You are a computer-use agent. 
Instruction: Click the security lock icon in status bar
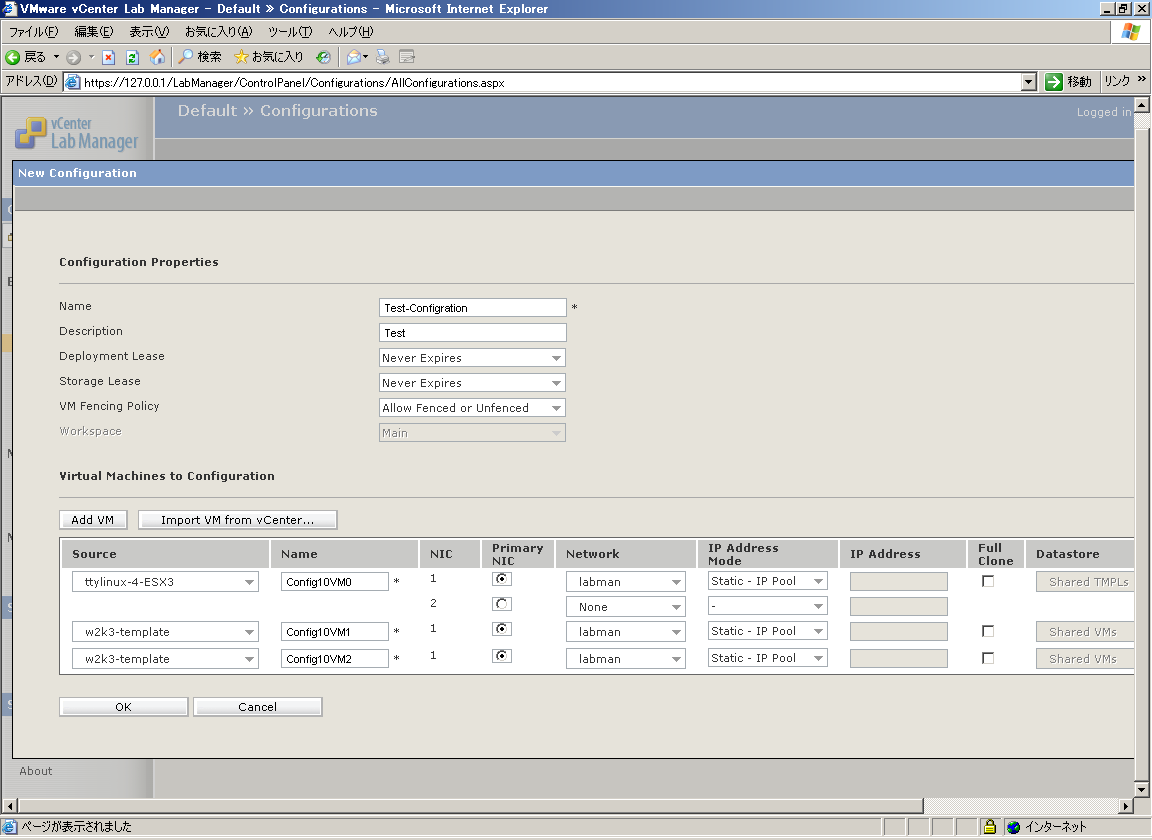point(990,827)
